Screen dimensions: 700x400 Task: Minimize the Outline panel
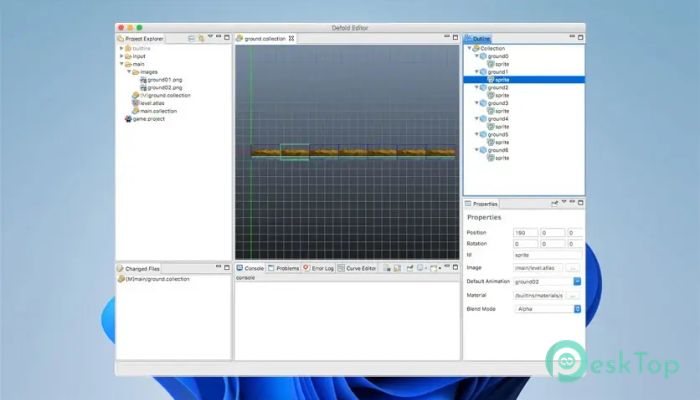tap(572, 37)
